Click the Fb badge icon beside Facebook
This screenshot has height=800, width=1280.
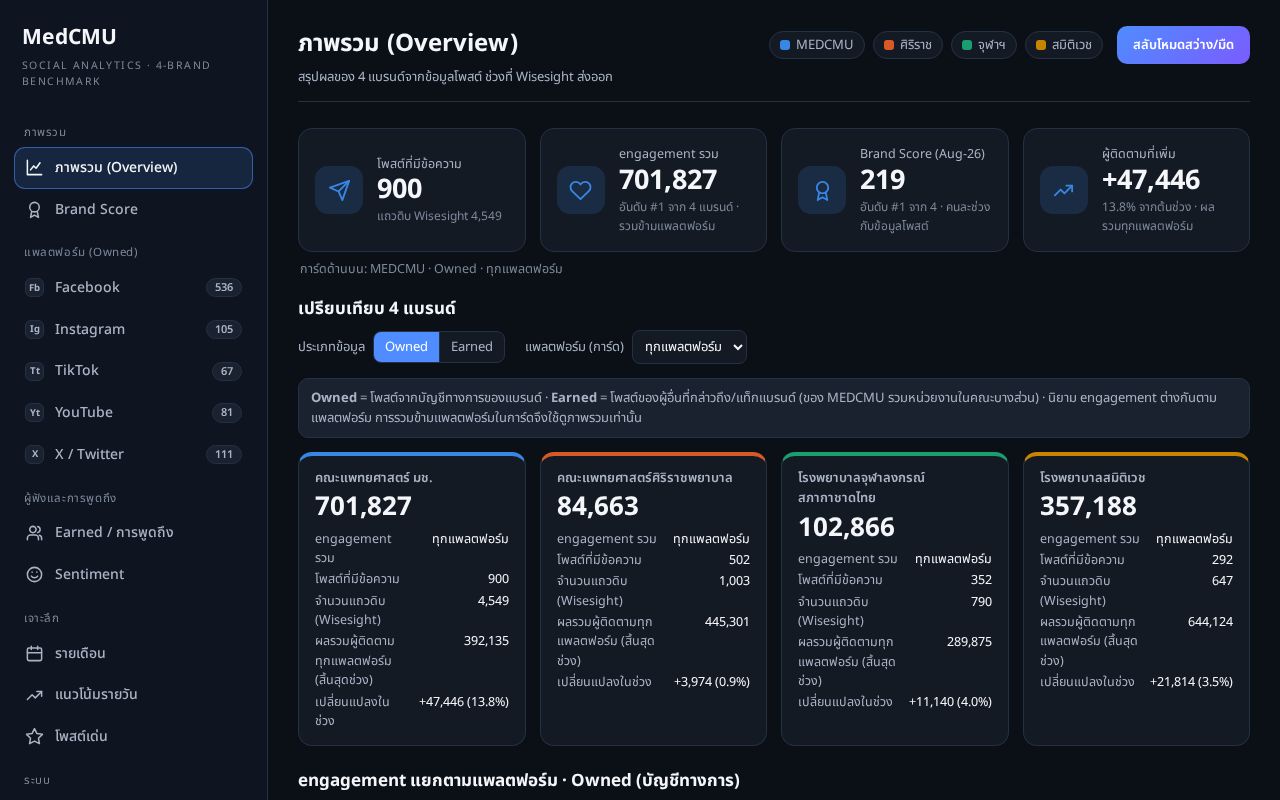pos(35,288)
